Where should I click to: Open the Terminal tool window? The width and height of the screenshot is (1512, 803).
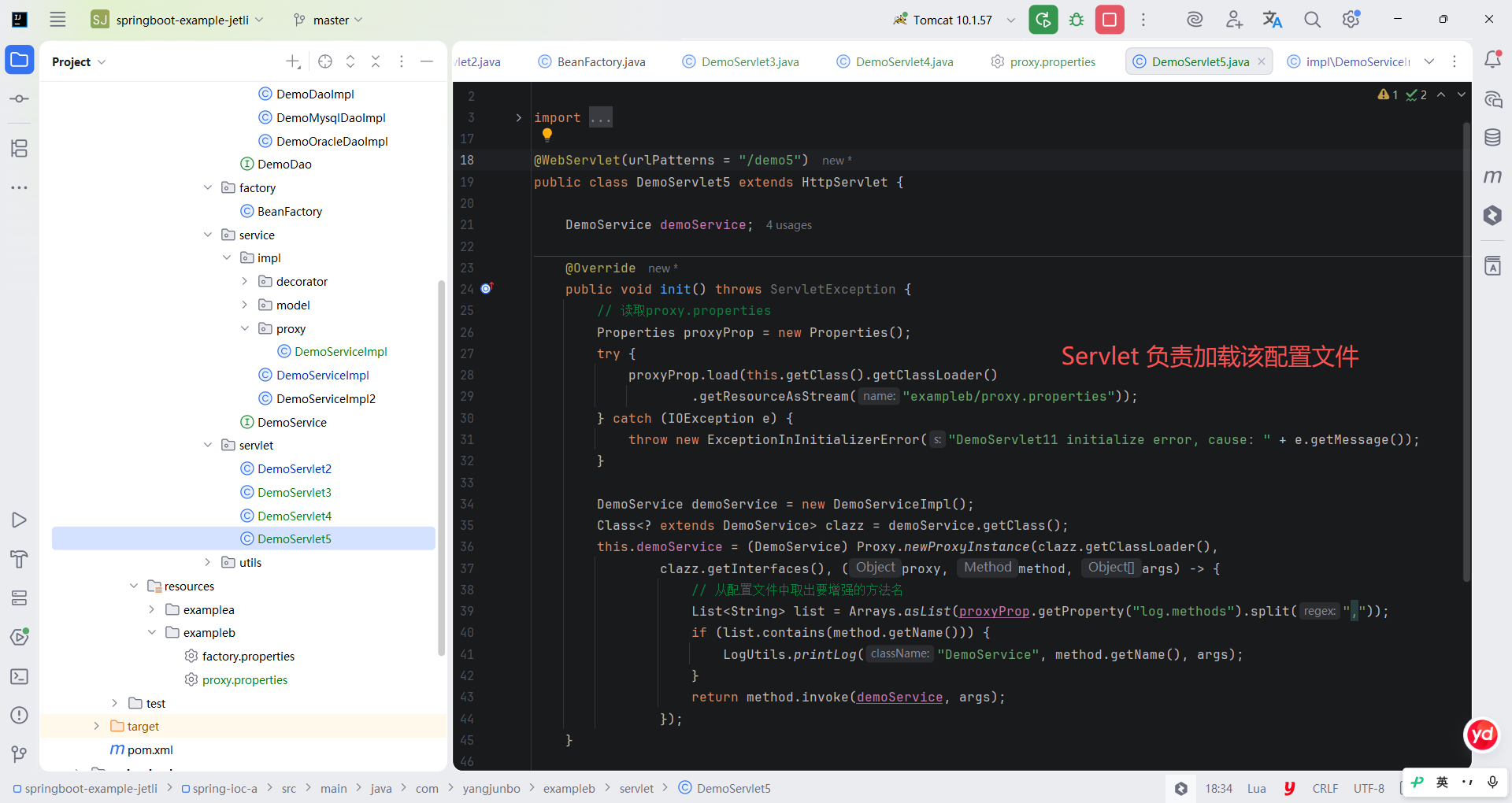coord(20,676)
